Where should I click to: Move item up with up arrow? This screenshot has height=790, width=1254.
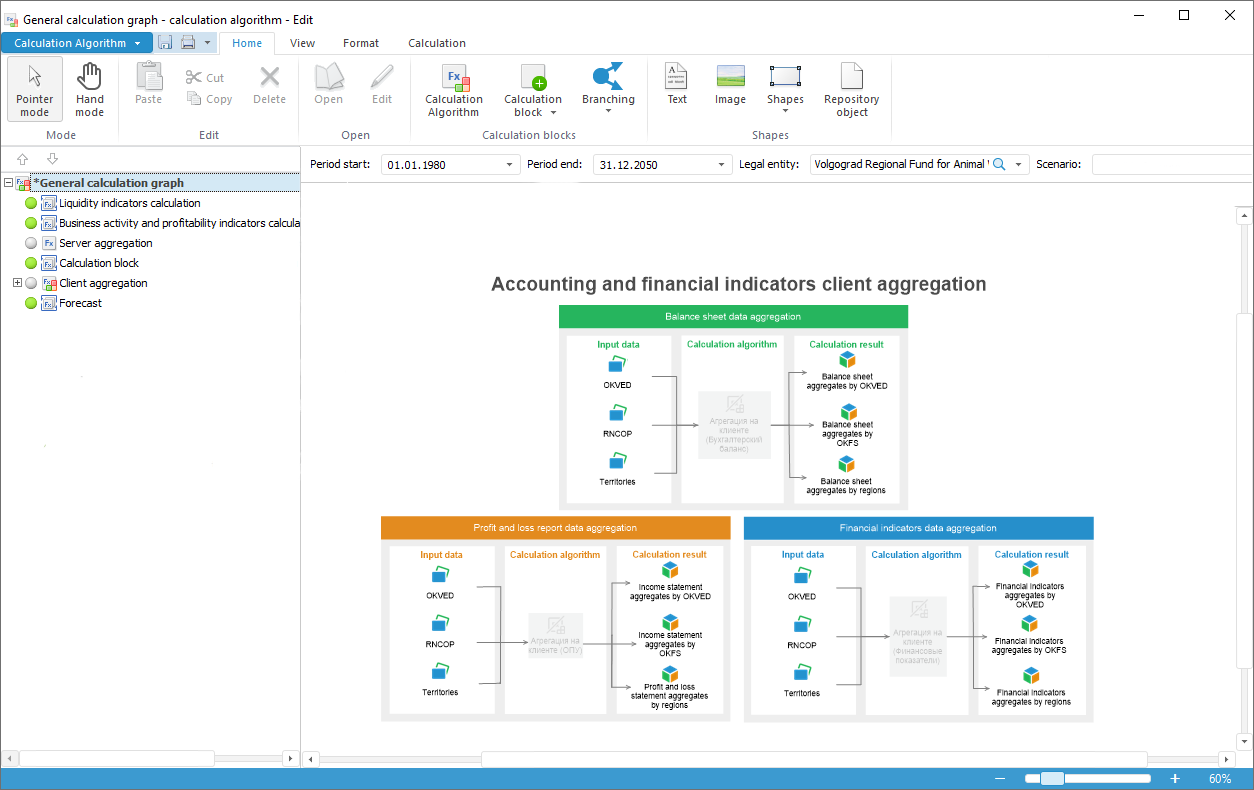pyautogui.click(x=23, y=159)
